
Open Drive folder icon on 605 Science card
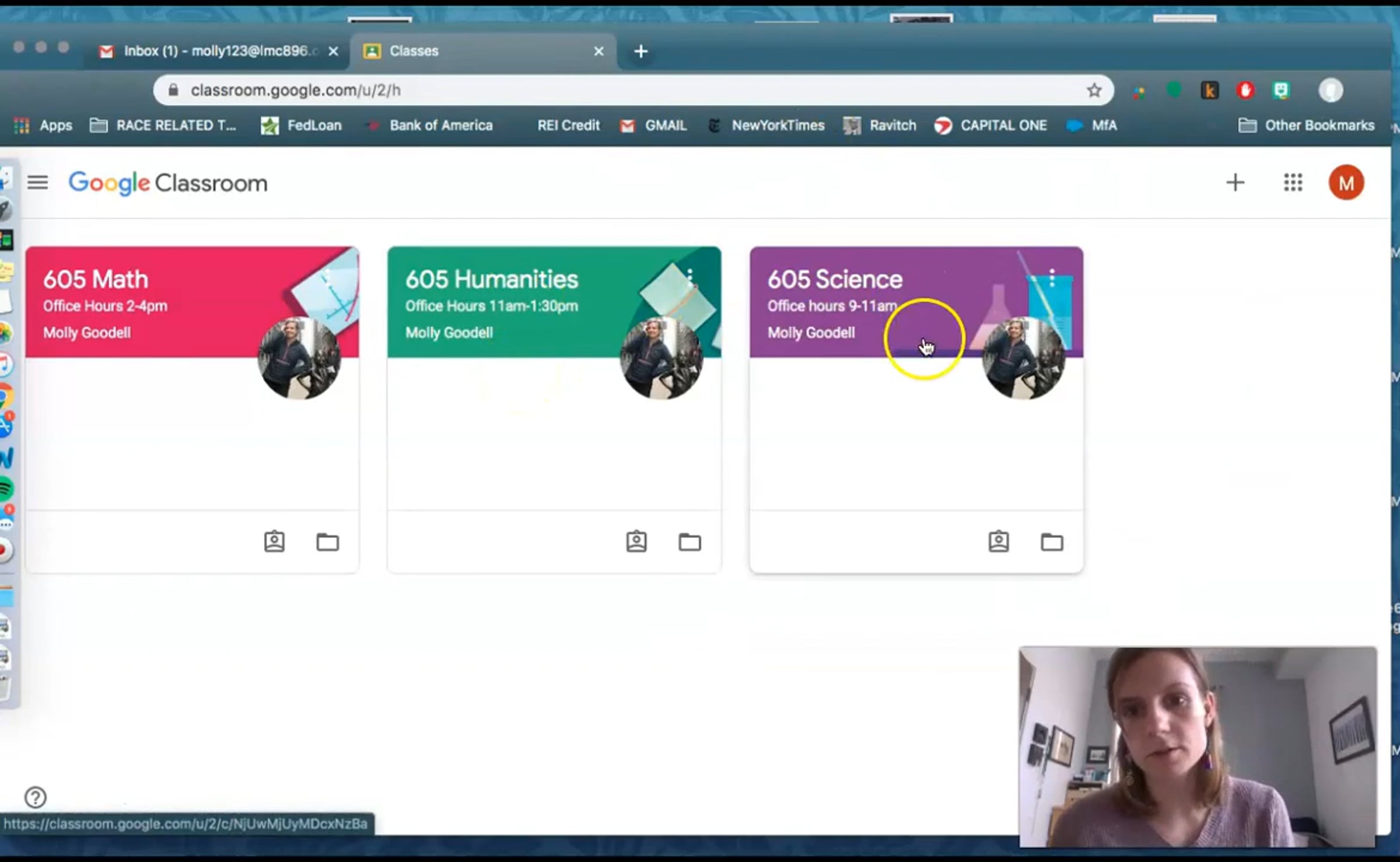pyautogui.click(x=1052, y=542)
